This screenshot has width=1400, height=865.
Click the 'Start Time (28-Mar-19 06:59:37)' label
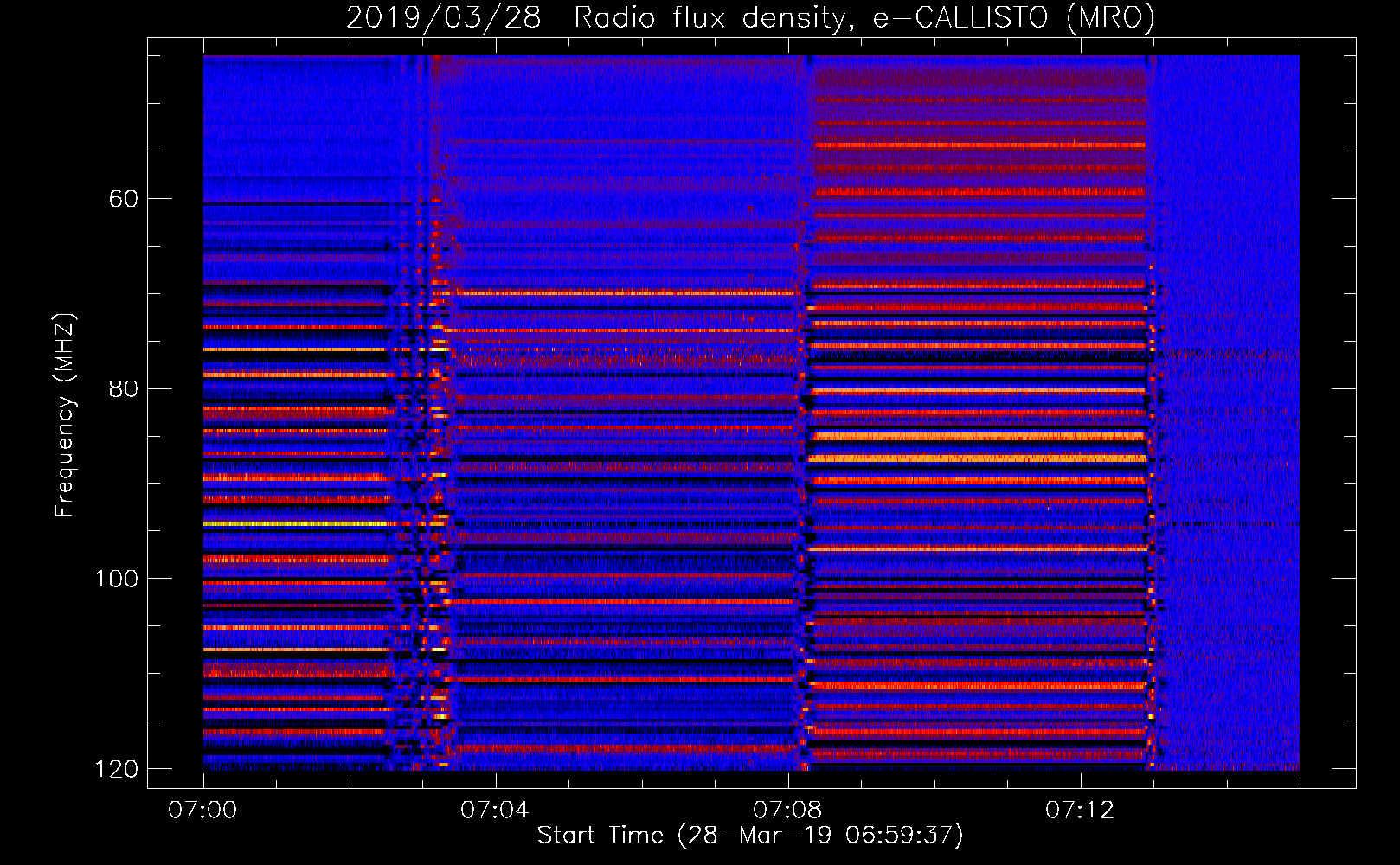click(750, 836)
